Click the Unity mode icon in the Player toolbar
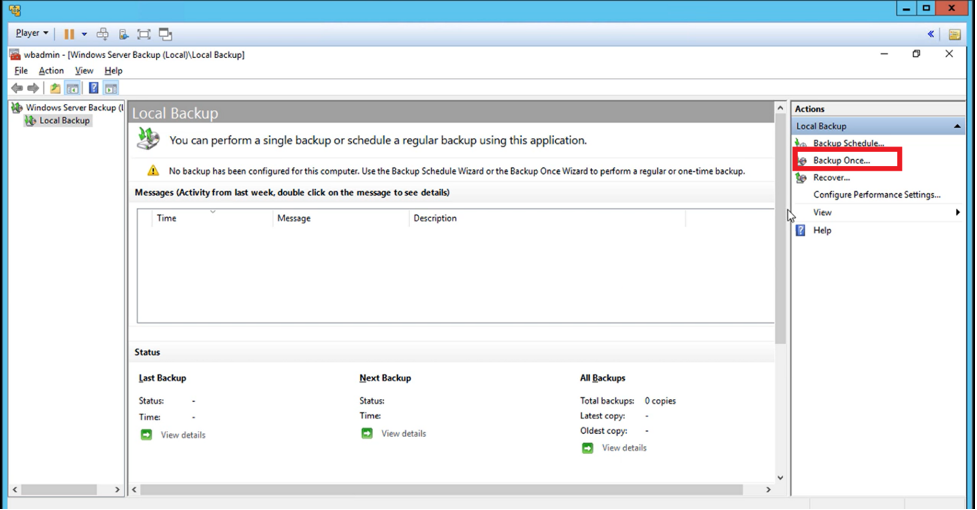Viewport: 977px width, 510px height. point(165,33)
